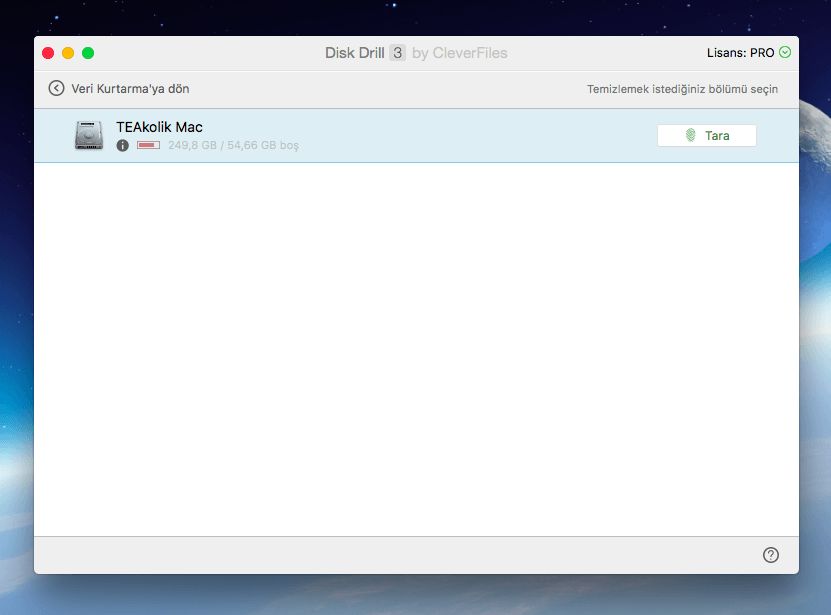This screenshot has height=615, width=831.
Task: Click the Disk Drill 3 window title
Action: pos(416,52)
